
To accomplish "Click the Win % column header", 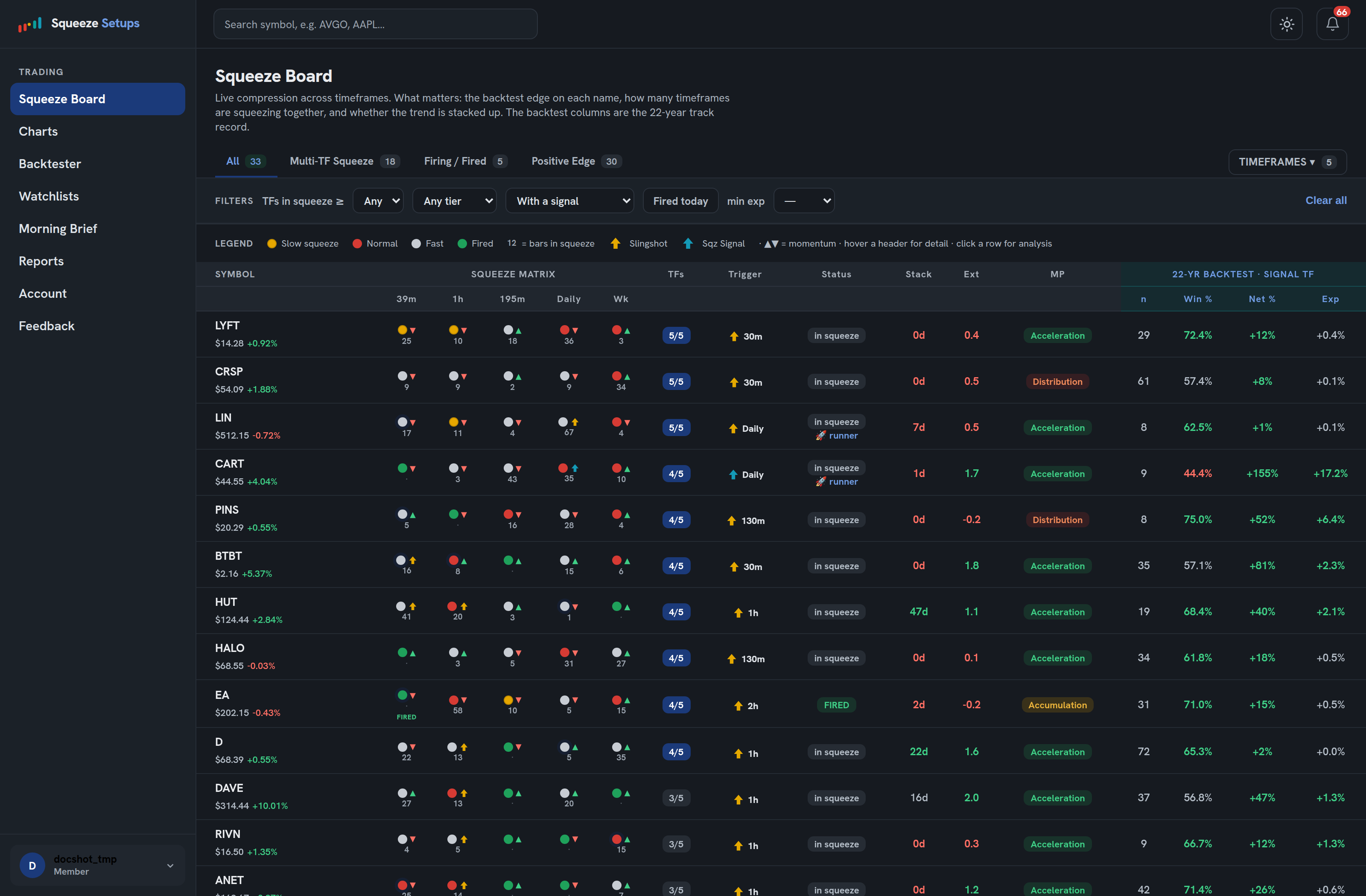I will click(x=1197, y=299).
